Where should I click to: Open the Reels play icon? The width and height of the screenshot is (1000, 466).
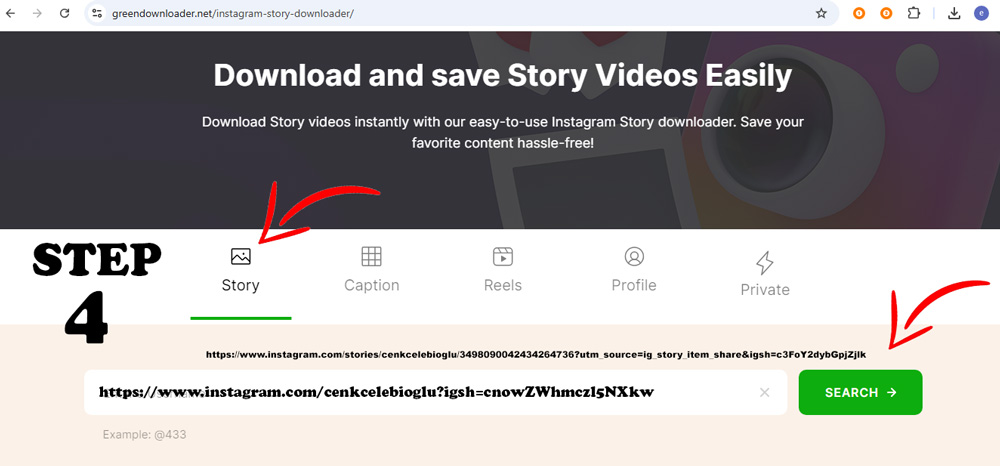coord(503,256)
